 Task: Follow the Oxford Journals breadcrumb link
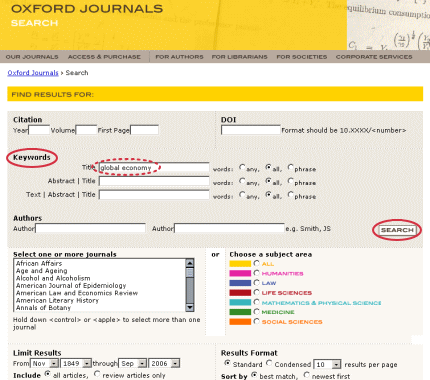(33, 73)
